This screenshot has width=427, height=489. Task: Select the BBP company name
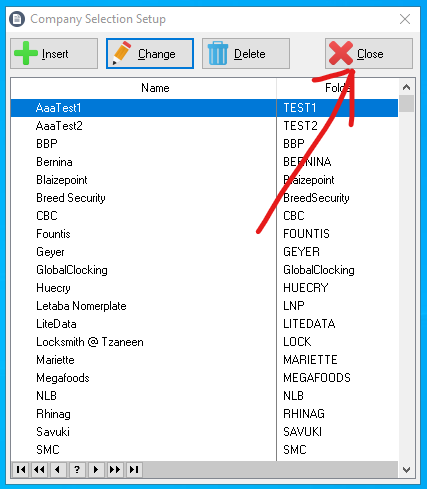click(47, 144)
